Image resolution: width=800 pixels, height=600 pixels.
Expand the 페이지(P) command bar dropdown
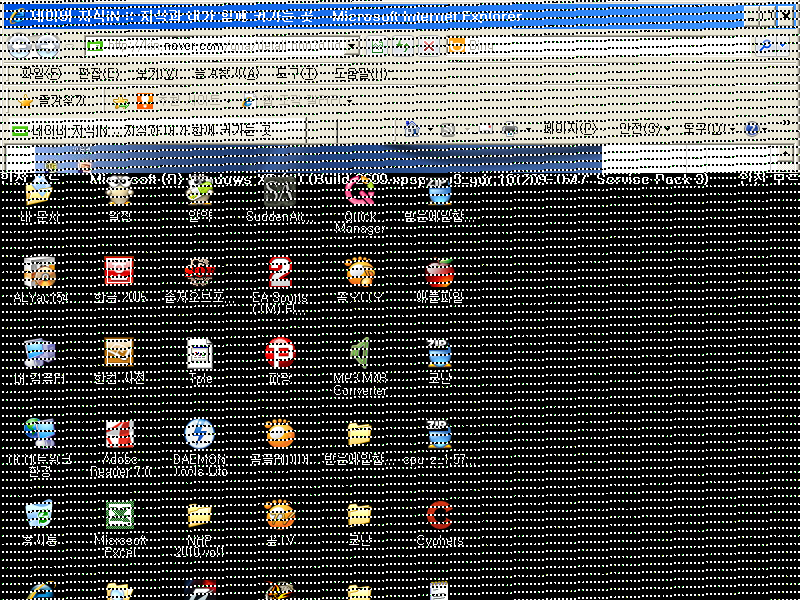click(x=570, y=129)
